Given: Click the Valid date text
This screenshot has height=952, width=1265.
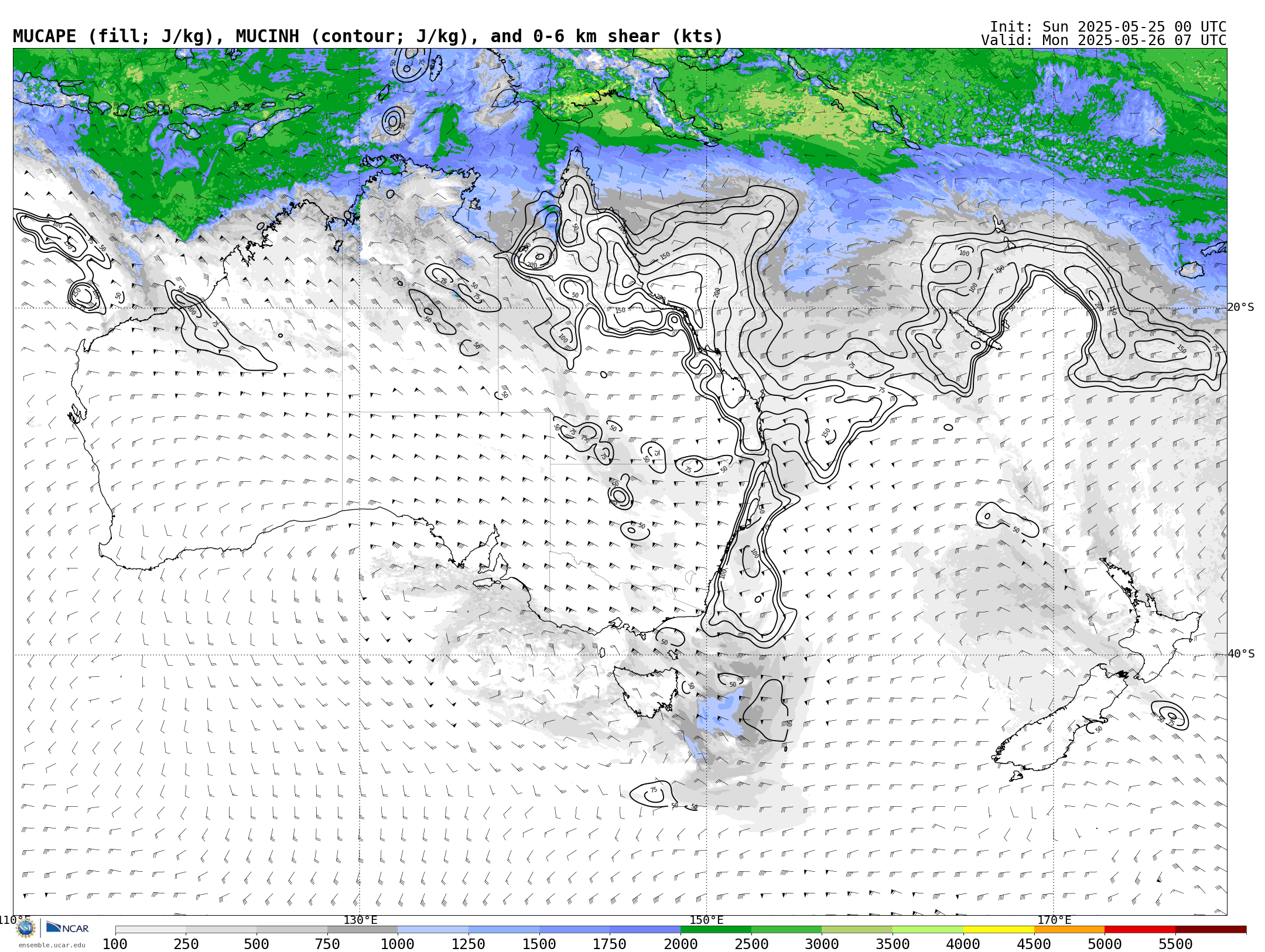Looking at the screenshot, I should [x=1103, y=40].
